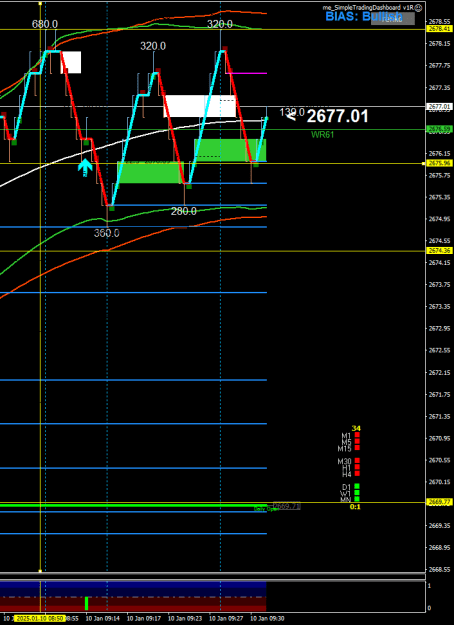Click the red M15 timeframe square
The width and height of the screenshot is (454, 625).
pyautogui.click(x=357, y=448)
